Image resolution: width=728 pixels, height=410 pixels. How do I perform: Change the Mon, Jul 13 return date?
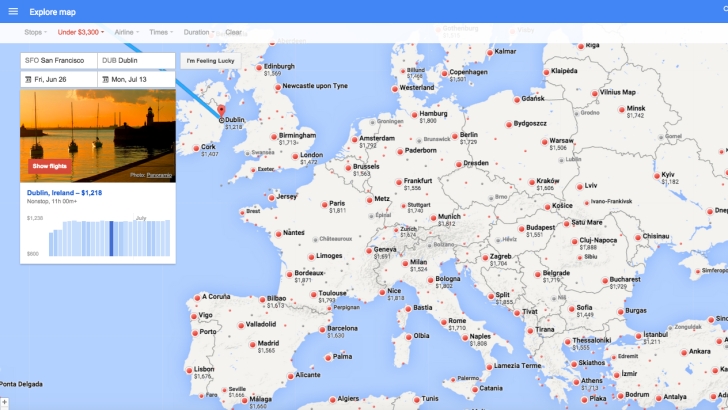[x=136, y=79]
